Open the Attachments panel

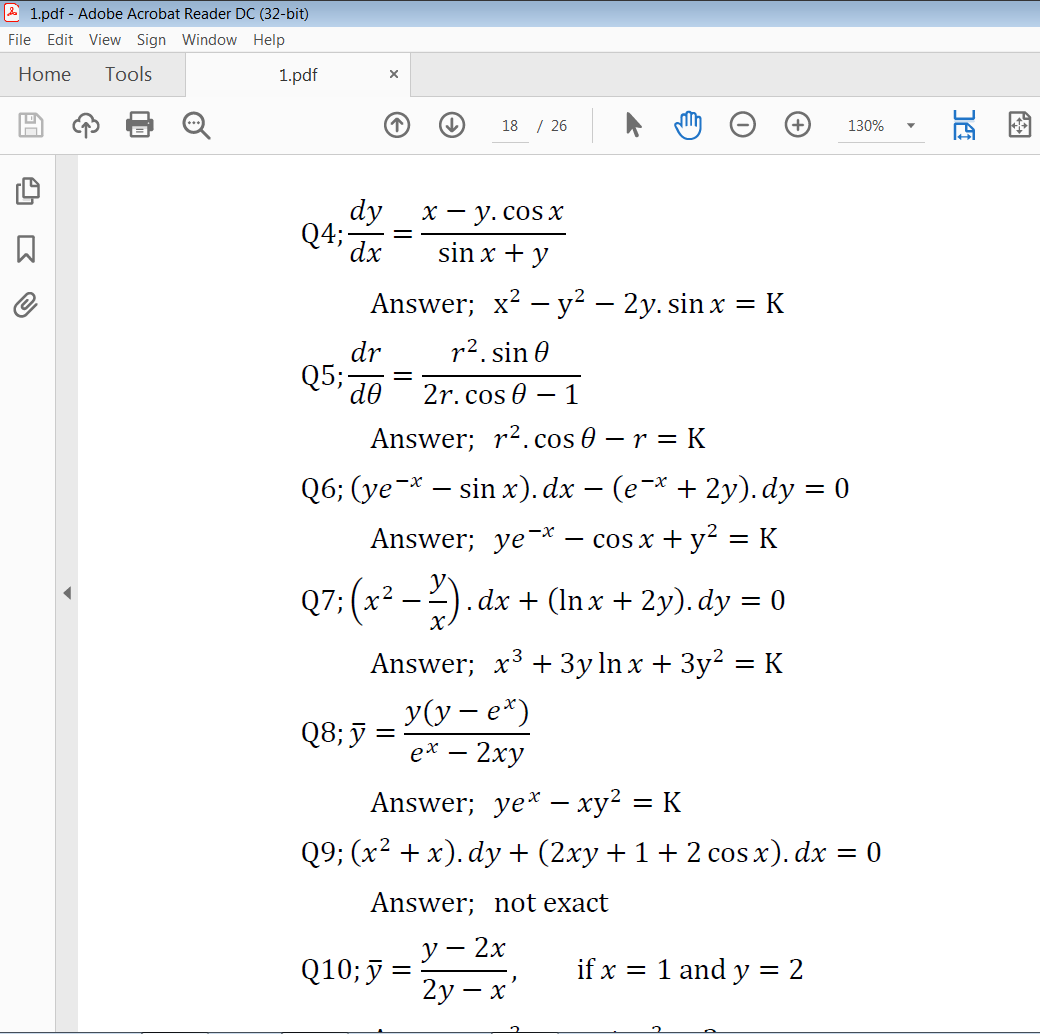click(x=27, y=305)
